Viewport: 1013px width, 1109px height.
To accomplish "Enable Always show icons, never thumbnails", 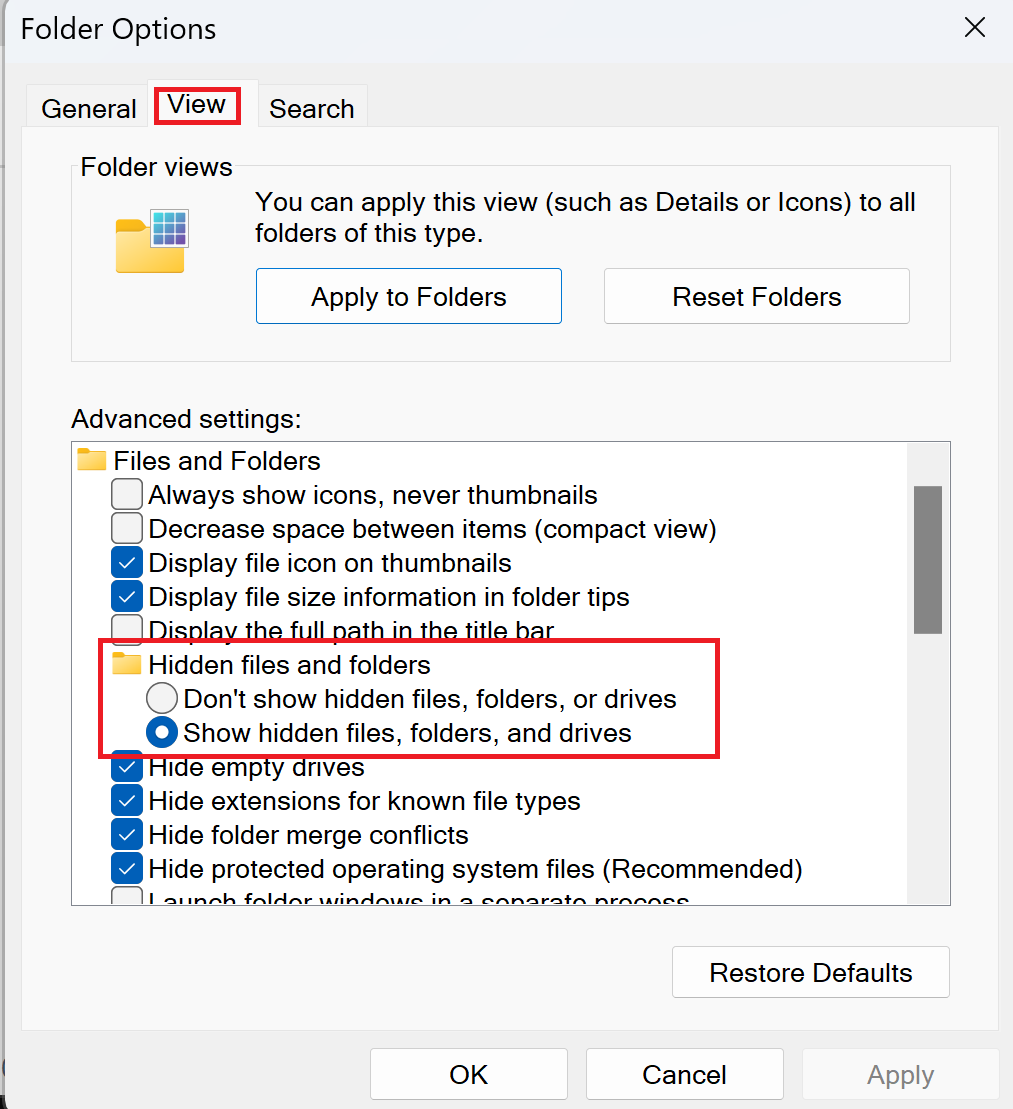I will (x=126, y=494).
